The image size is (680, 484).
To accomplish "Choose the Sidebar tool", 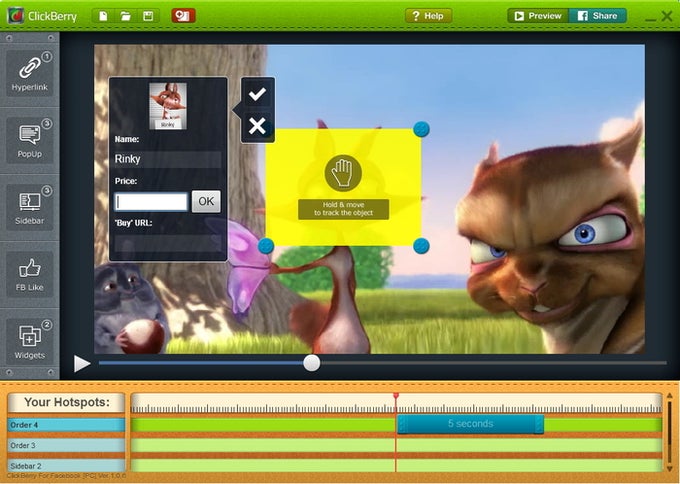I will pyautogui.click(x=29, y=207).
